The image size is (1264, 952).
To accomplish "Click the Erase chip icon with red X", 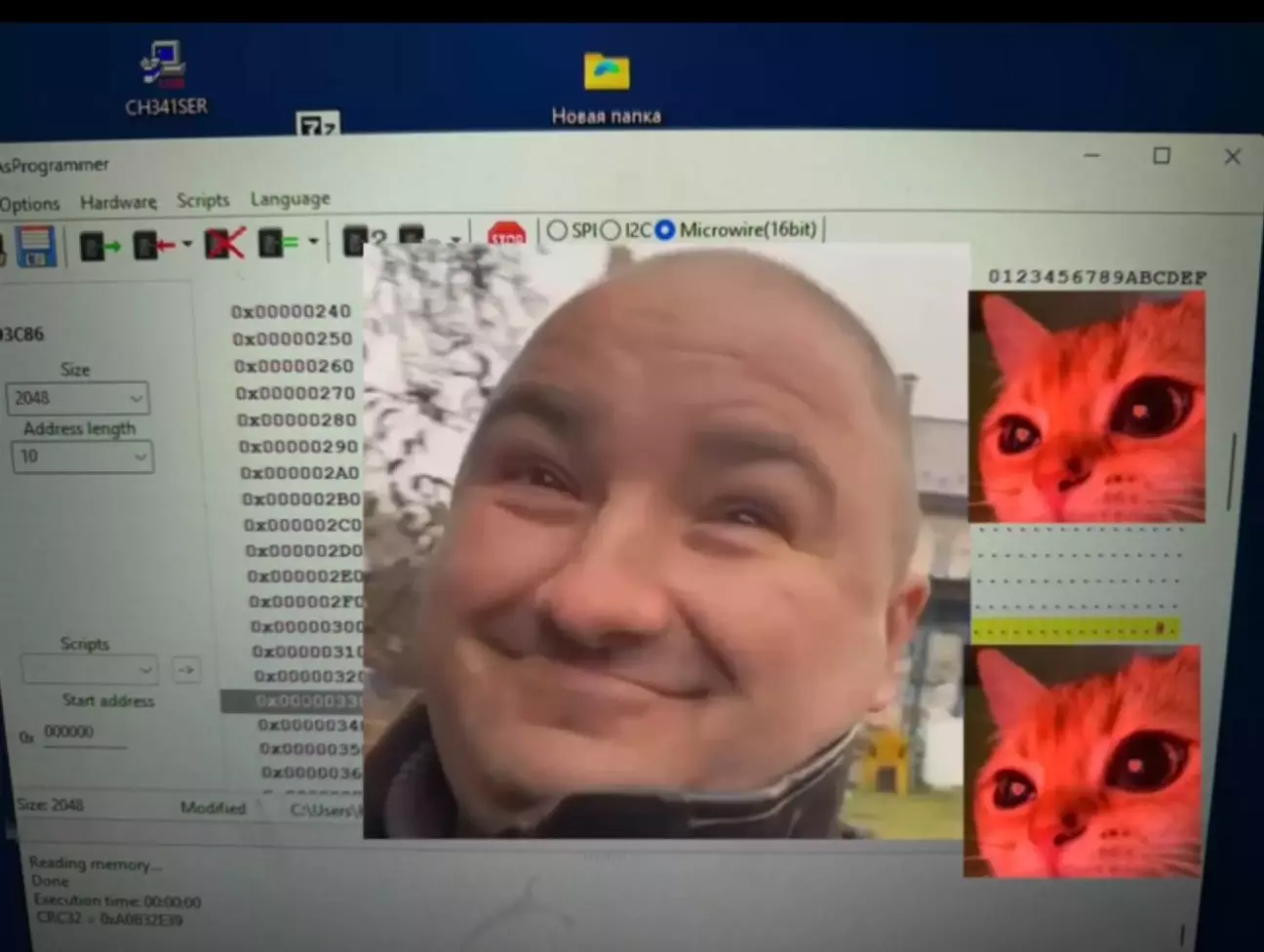I will (223, 243).
